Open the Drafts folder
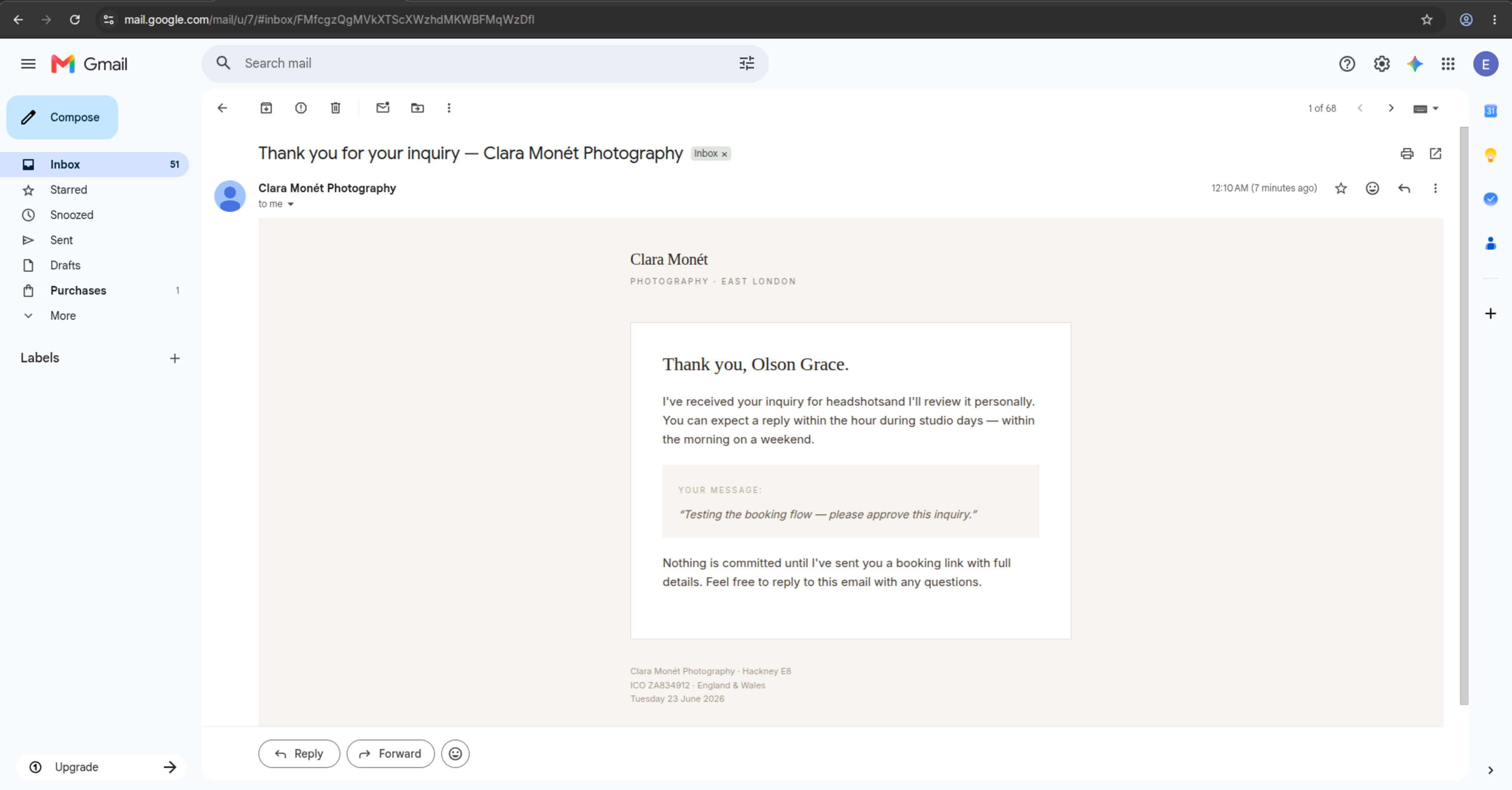The image size is (1512, 790). 94,265
